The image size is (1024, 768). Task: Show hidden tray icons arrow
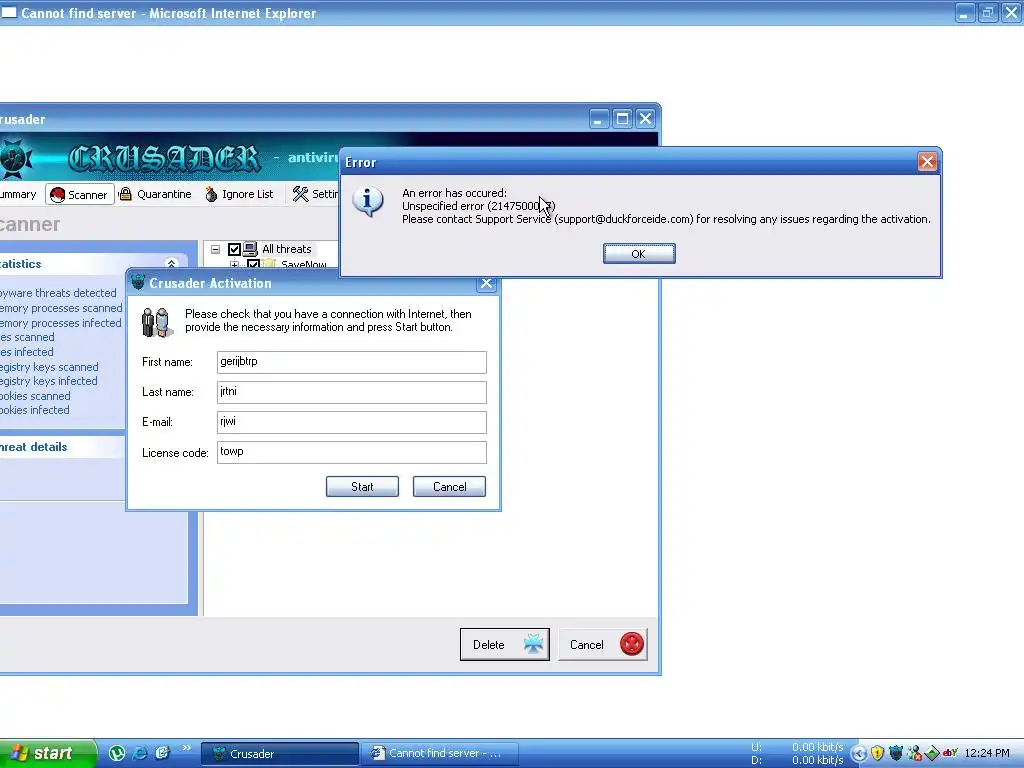click(859, 754)
